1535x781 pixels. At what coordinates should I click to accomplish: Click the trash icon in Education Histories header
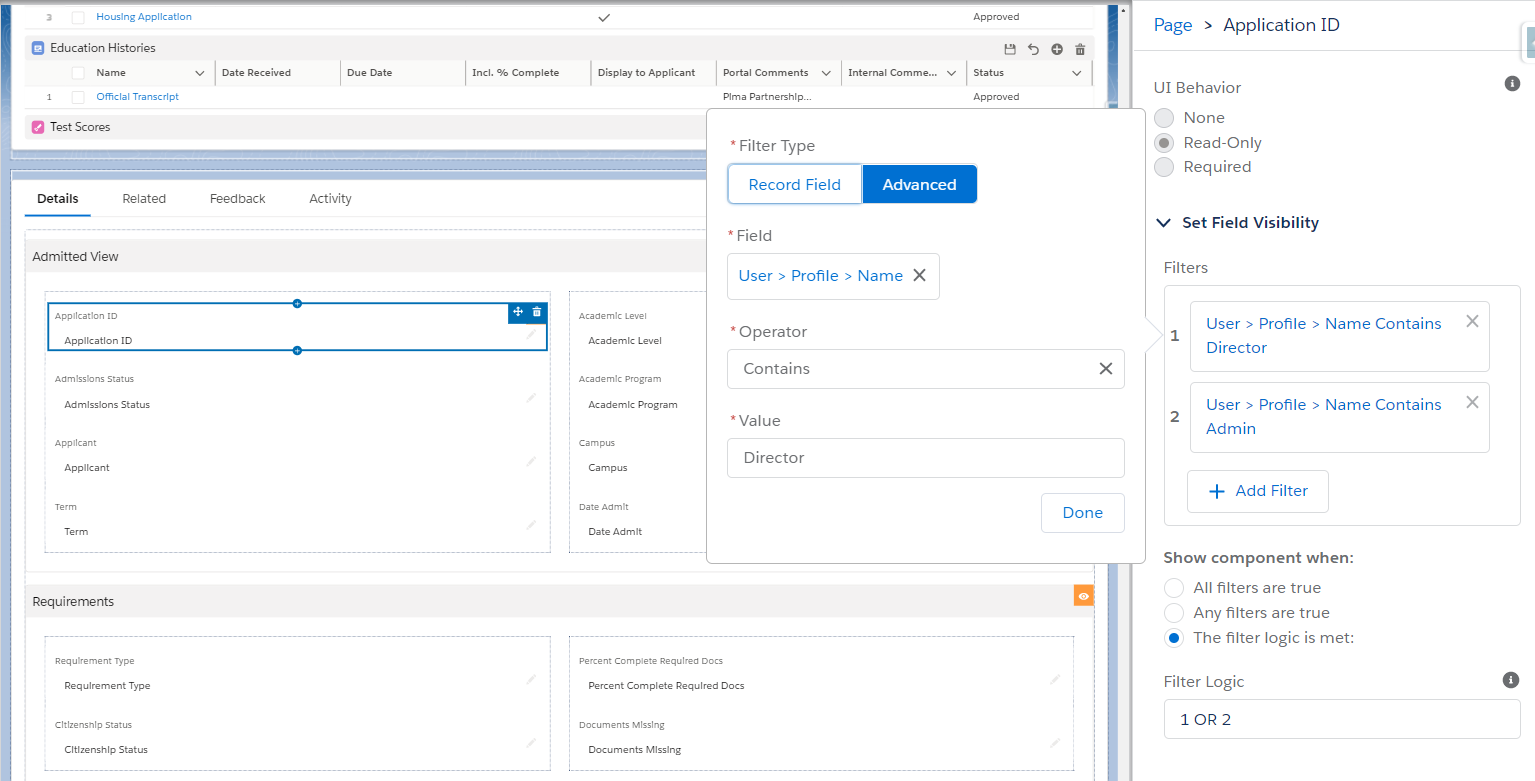coord(1080,49)
